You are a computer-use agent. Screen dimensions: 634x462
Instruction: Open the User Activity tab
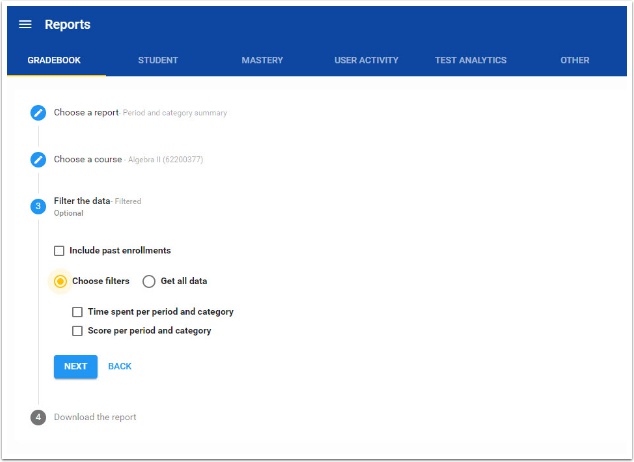click(366, 60)
